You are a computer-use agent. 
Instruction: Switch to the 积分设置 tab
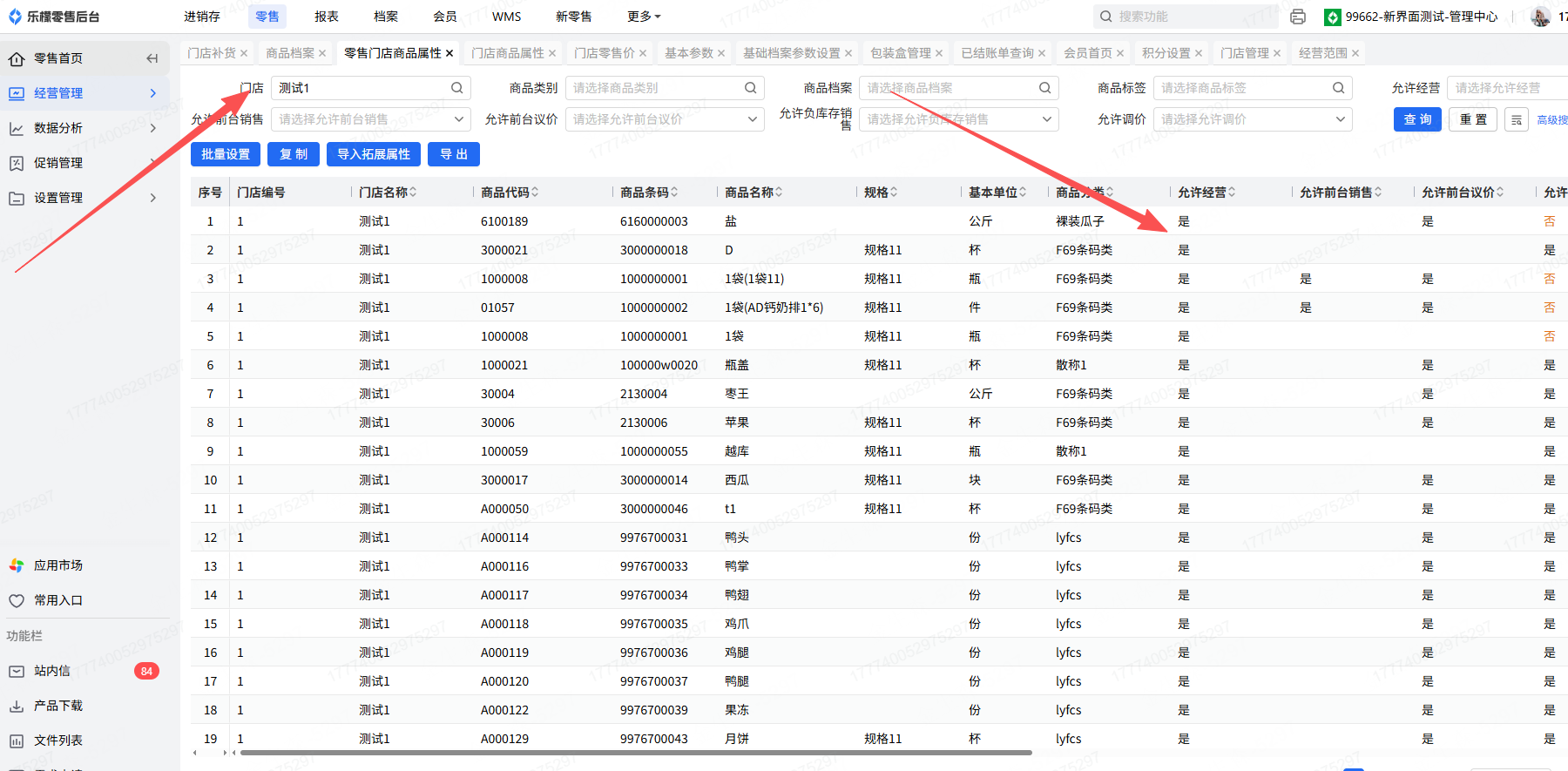pyautogui.click(x=1166, y=53)
